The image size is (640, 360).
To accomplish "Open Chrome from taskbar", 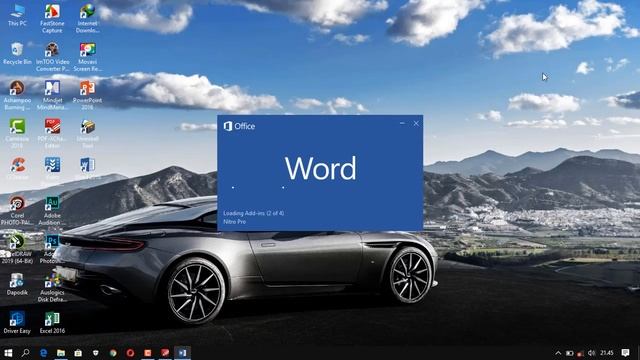I will tap(113, 353).
